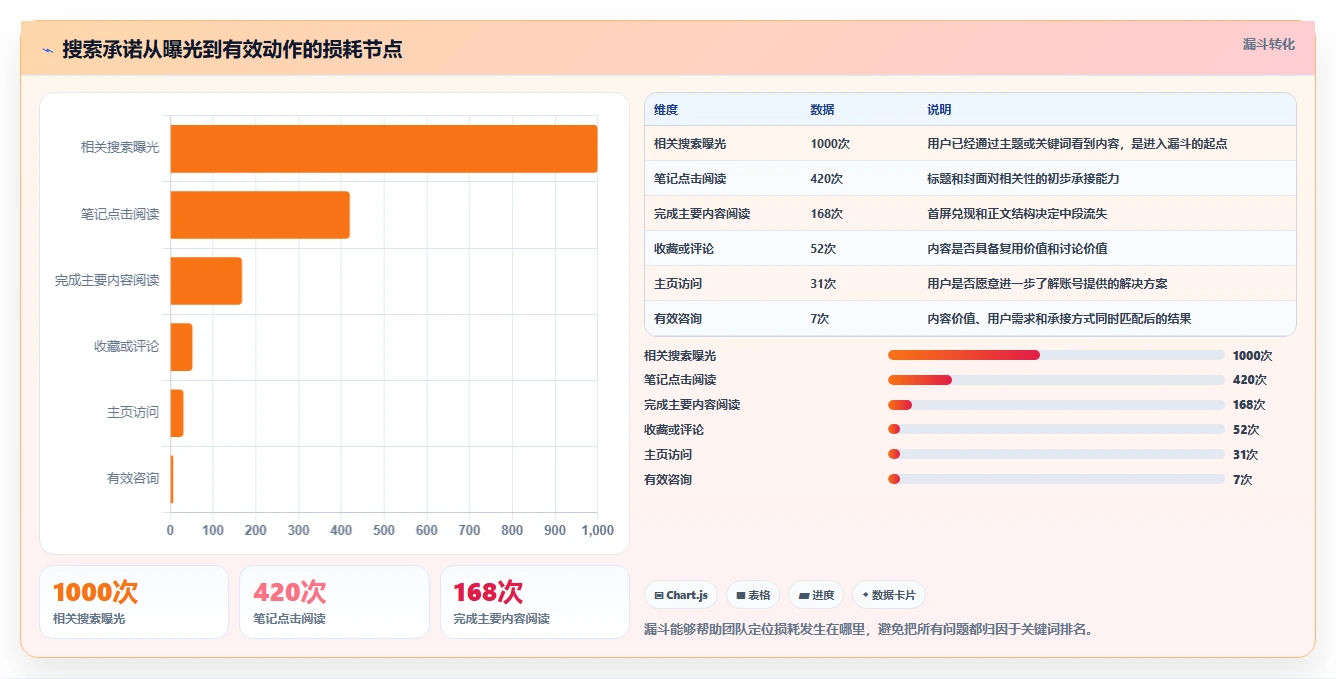Viewport: 1336px width, 679px height.
Task: Click the 收藏或评论 chart bar
Action: click(181, 347)
